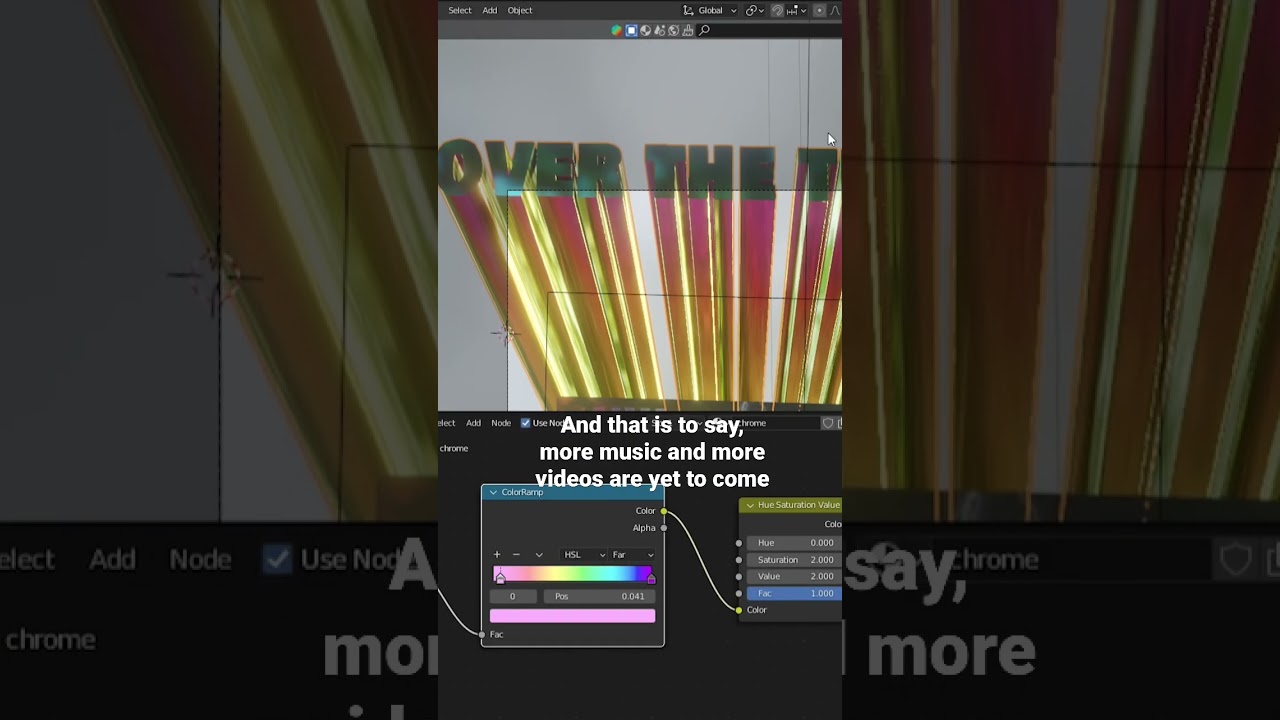Click the particles filter icon
This screenshot has width=1280, height=720.
(x=659, y=31)
